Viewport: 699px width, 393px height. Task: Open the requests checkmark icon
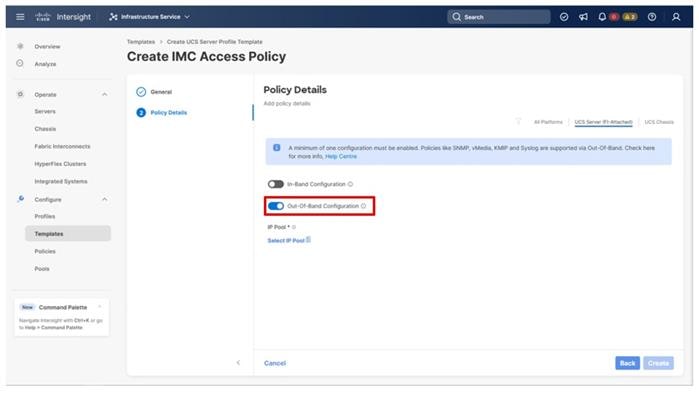click(564, 17)
